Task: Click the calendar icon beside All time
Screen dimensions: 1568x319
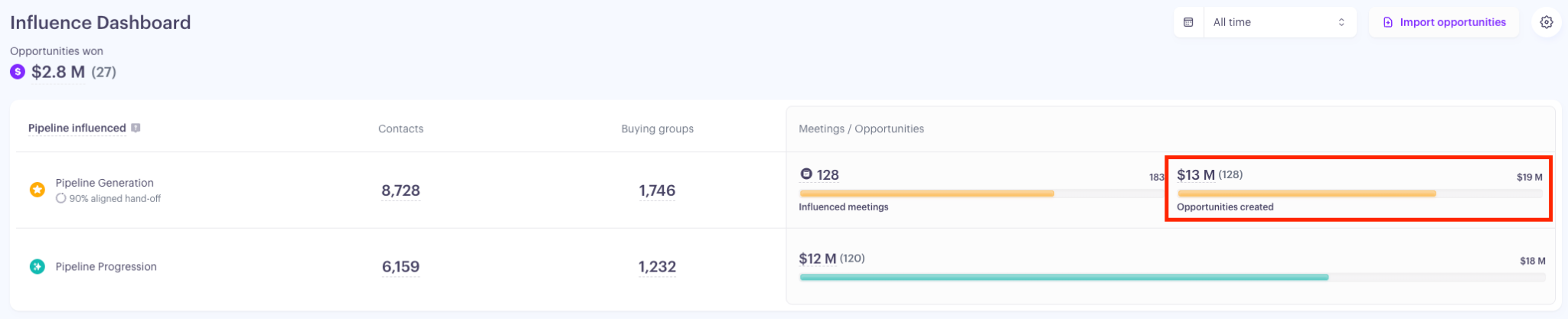Action: (x=1188, y=22)
